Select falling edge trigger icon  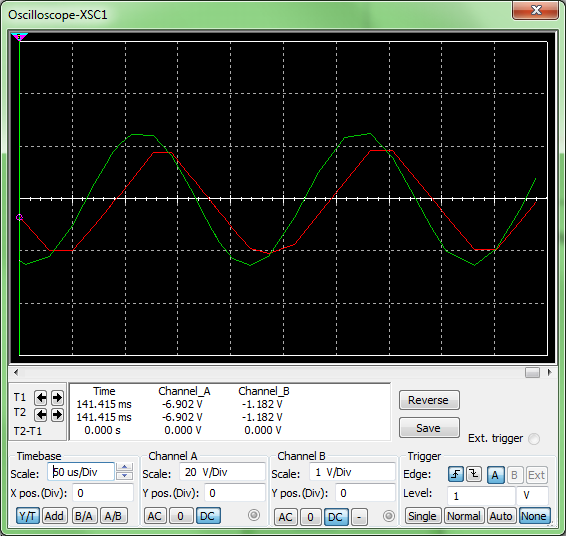[x=474, y=474]
